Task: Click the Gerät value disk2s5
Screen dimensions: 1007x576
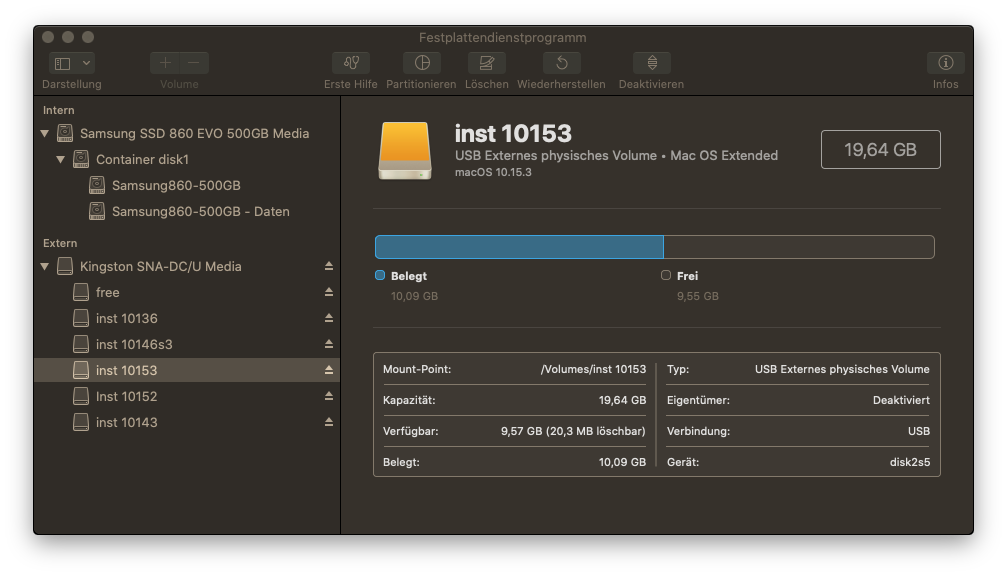Action: tap(910, 462)
